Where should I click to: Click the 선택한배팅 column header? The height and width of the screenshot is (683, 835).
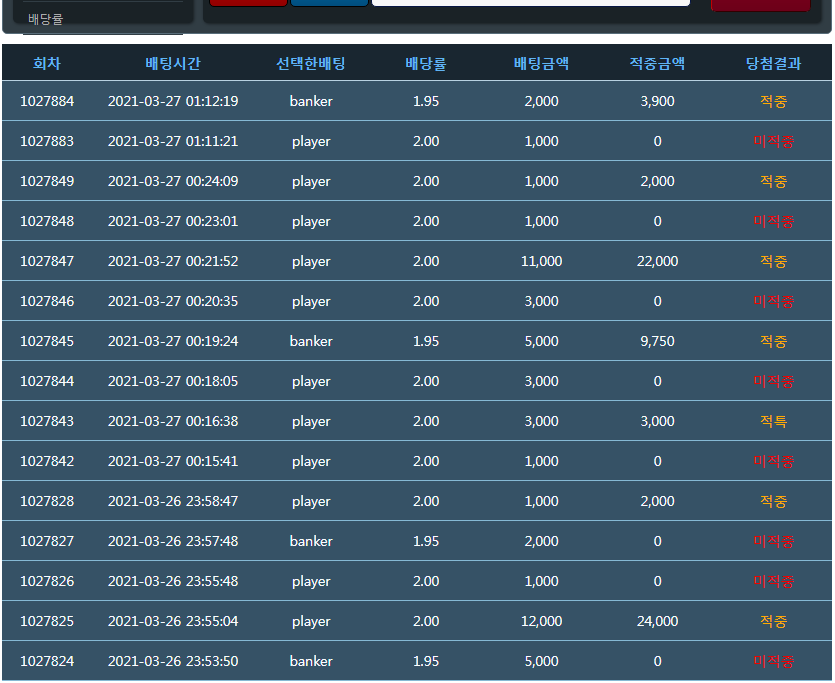tap(311, 63)
